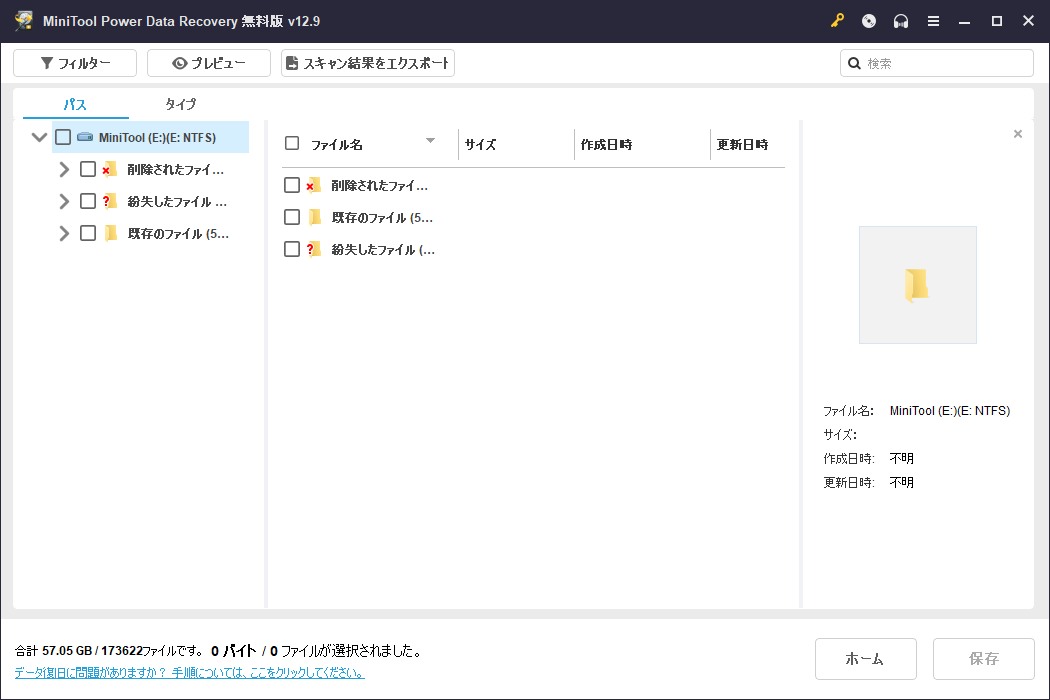Sort by the 更新日時 column header
The height and width of the screenshot is (700, 1050).
click(x=742, y=145)
